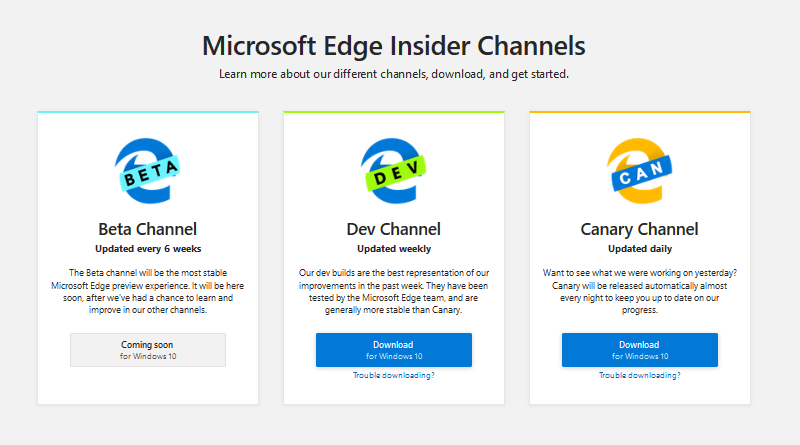
Task: Click 'Updated daily' text
Action: pyautogui.click(x=640, y=249)
